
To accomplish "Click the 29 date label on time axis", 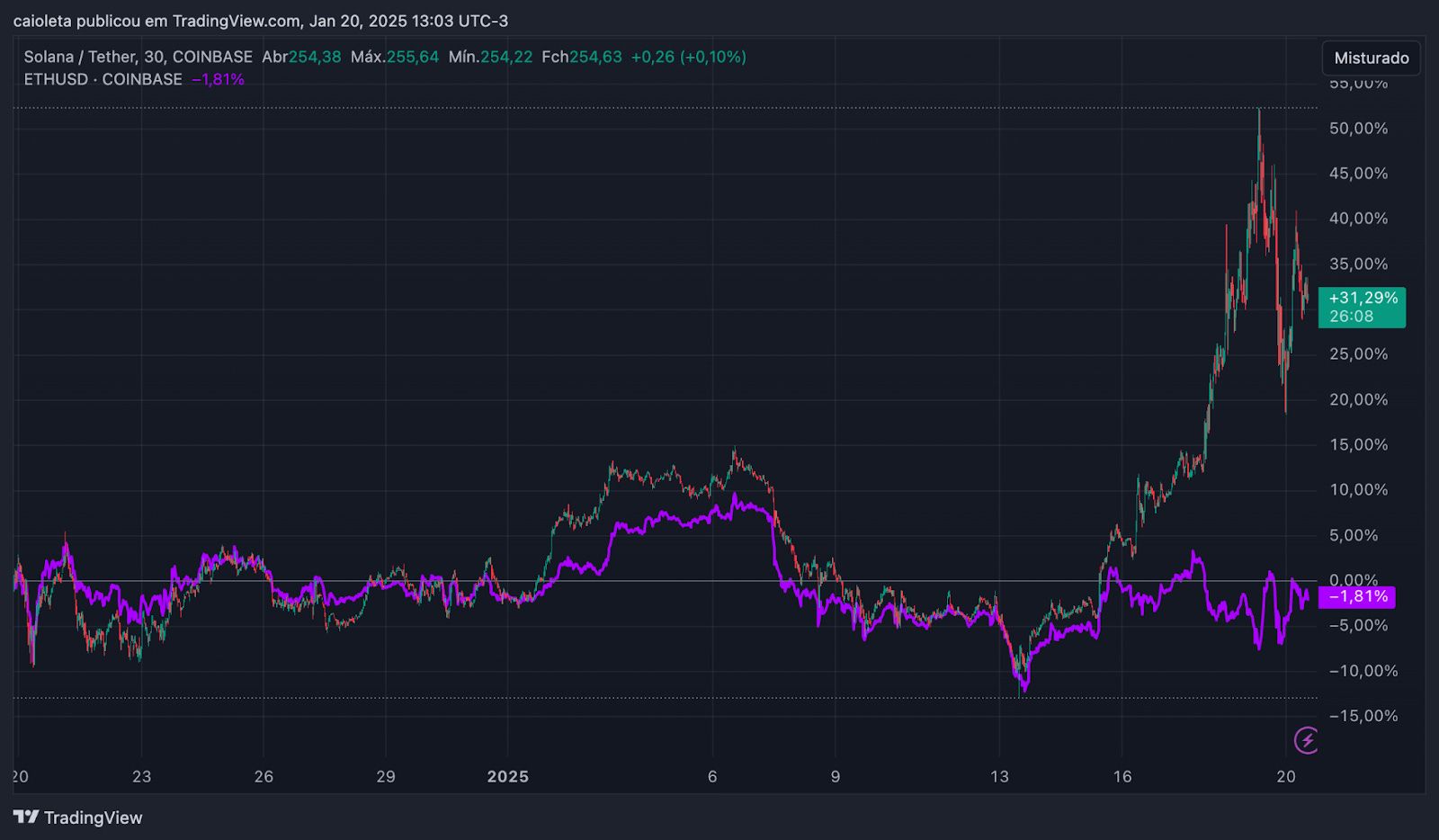I will (x=386, y=776).
